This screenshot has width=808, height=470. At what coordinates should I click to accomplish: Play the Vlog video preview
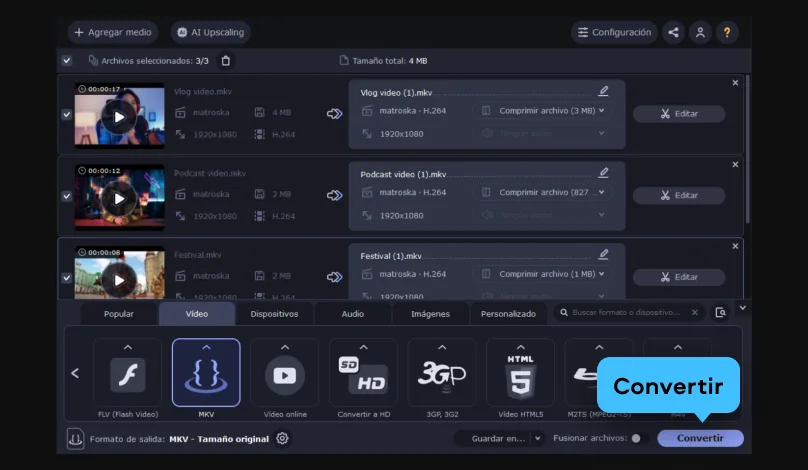click(x=119, y=117)
